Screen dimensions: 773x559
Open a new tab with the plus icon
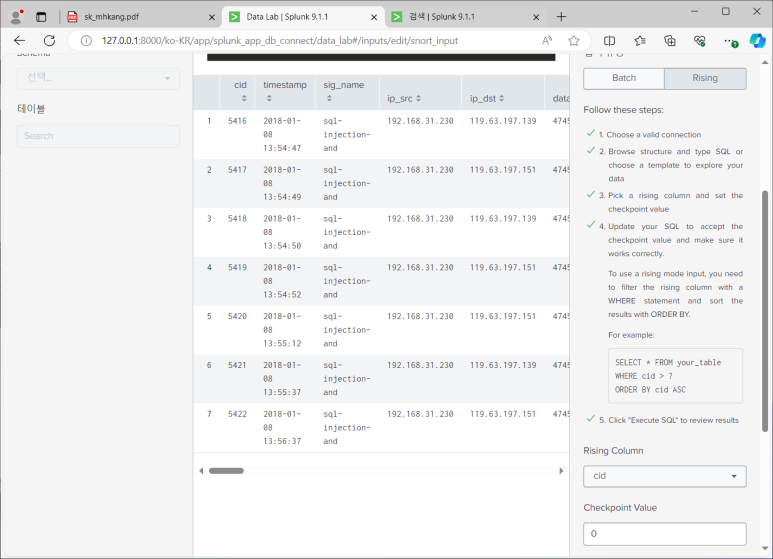tap(561, 17)
